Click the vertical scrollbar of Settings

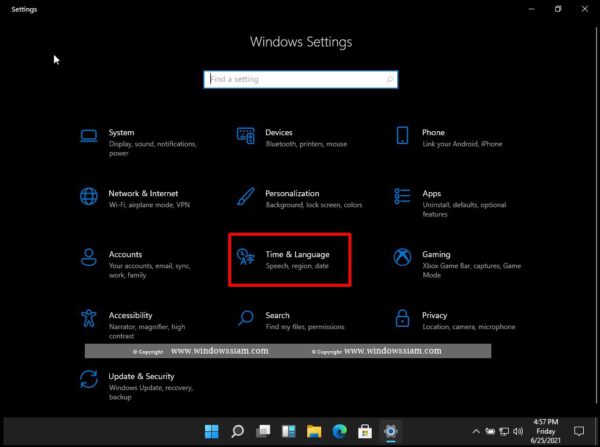click(596, 214)
